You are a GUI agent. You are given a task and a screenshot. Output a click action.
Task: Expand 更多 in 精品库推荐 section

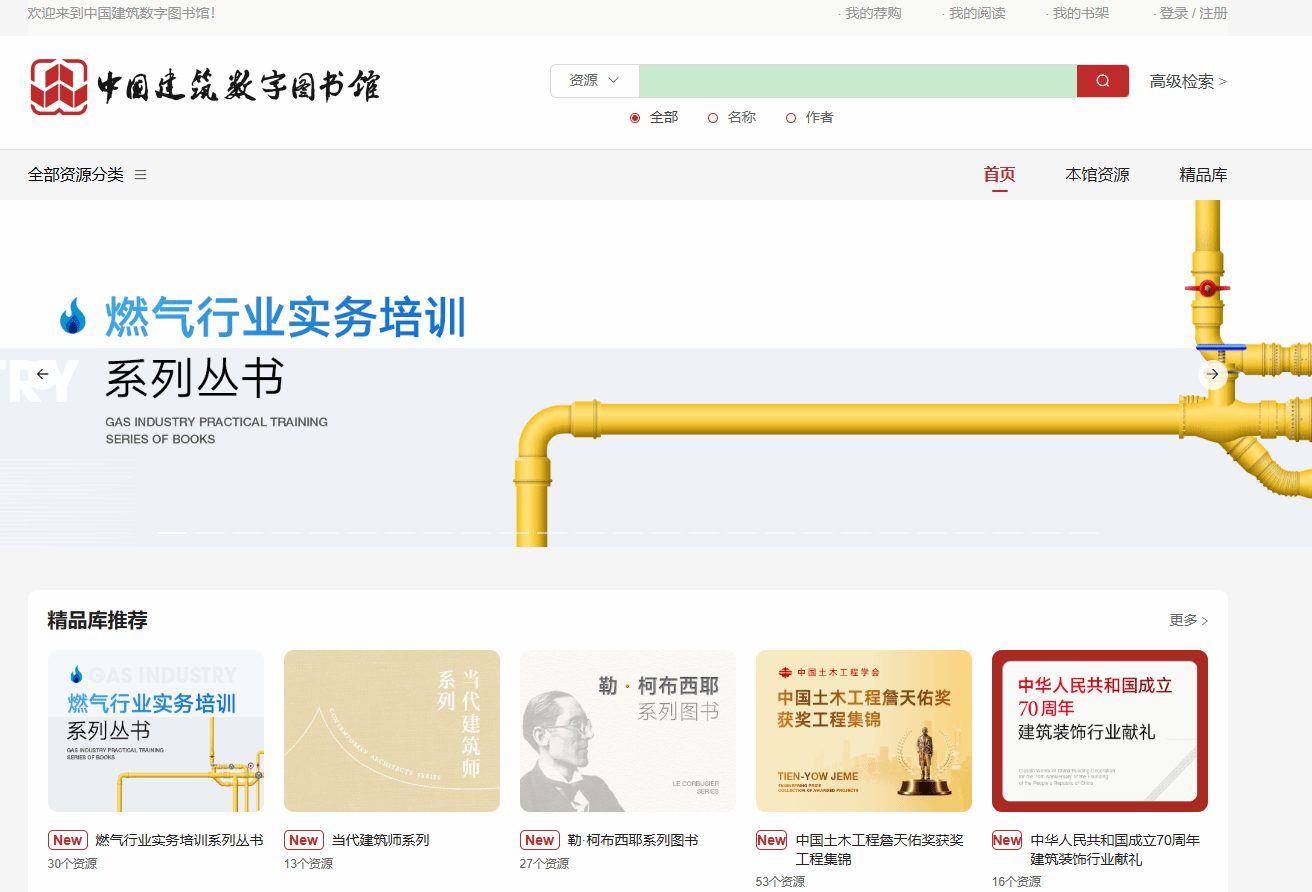click(1188, 620)
